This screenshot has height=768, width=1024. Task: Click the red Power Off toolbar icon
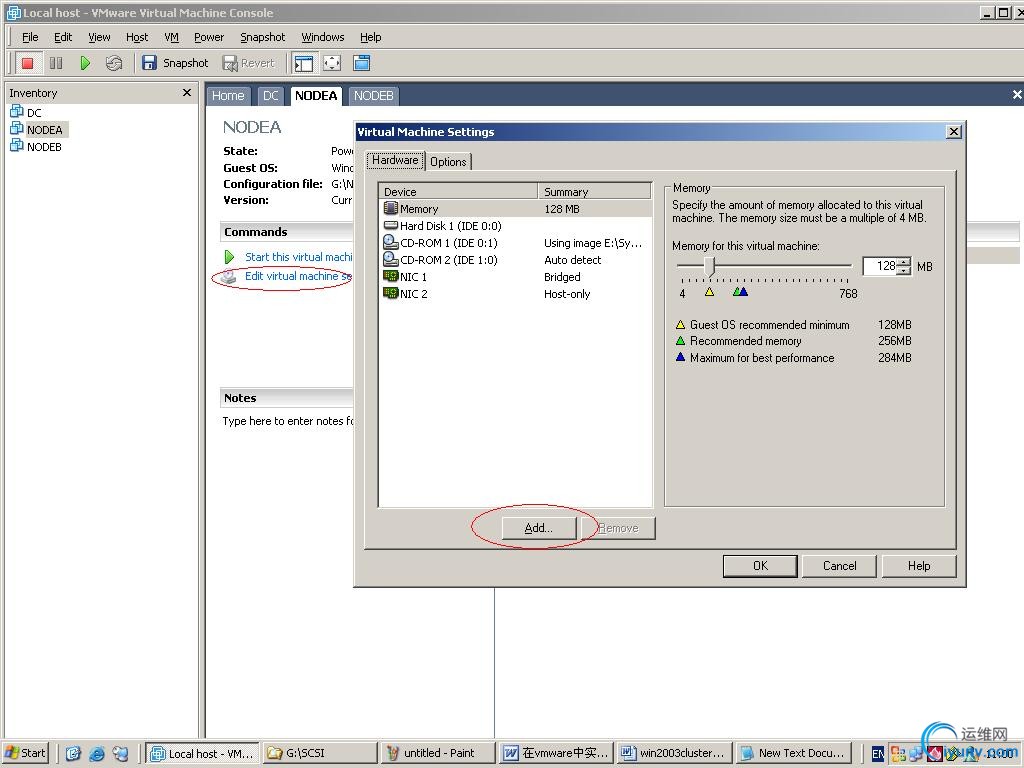click(27, 63)
